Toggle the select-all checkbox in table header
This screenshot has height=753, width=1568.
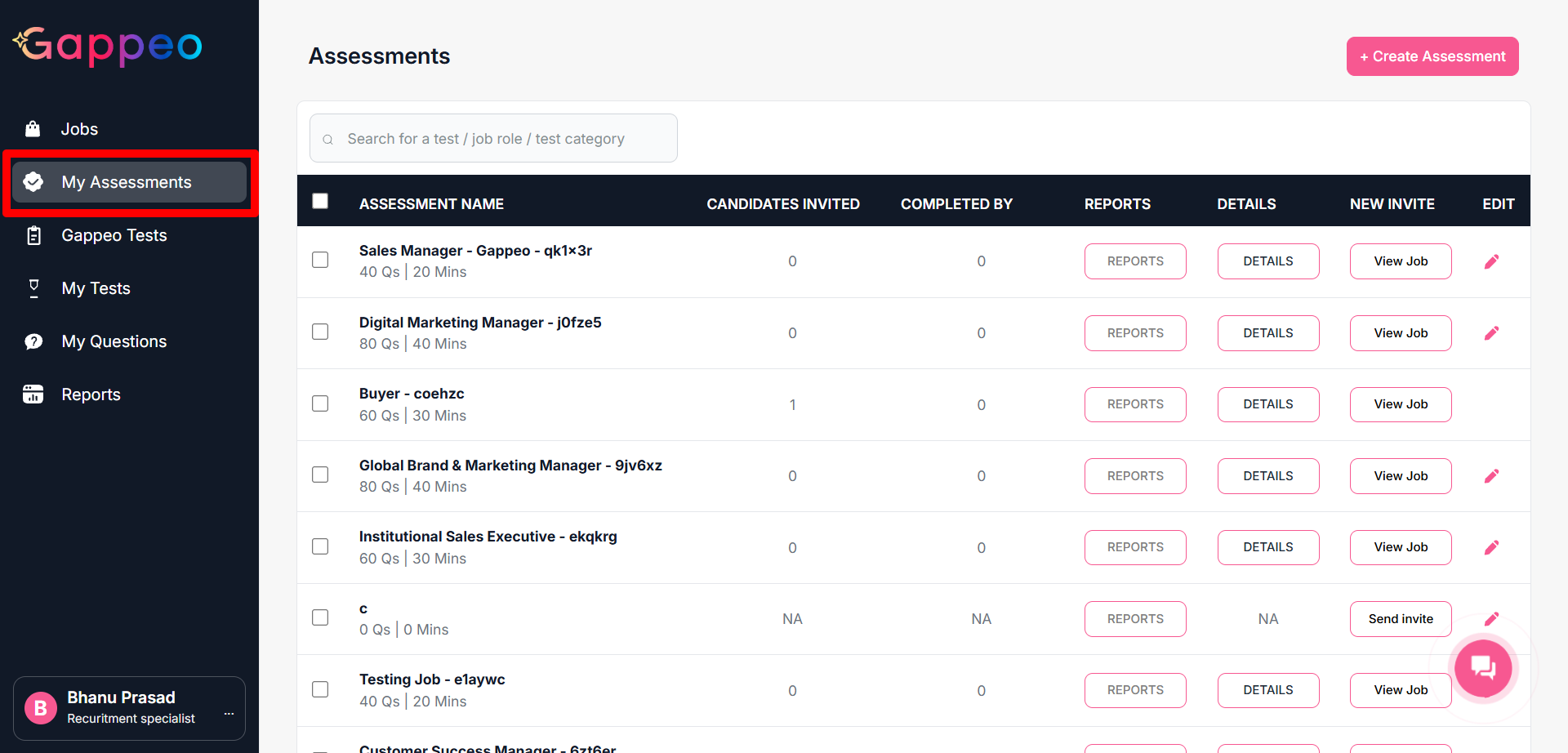[x=320, y=201]
